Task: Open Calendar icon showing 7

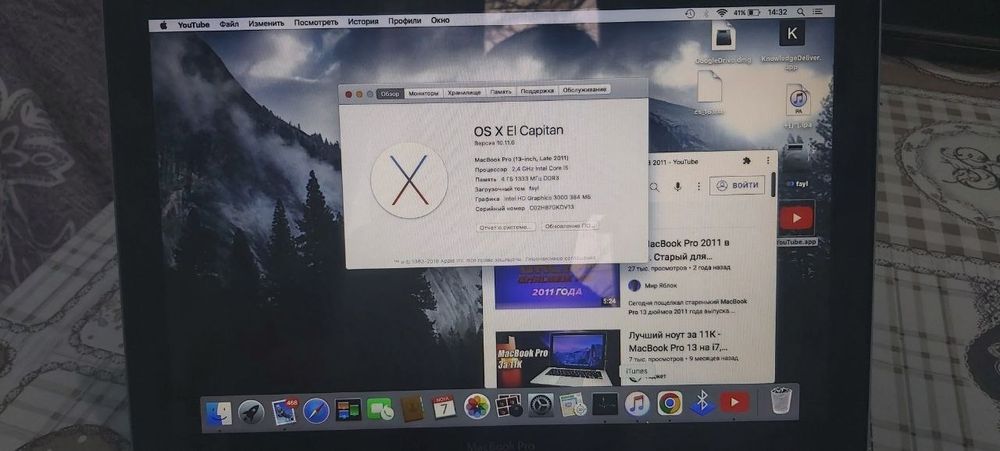Action: 444,407
